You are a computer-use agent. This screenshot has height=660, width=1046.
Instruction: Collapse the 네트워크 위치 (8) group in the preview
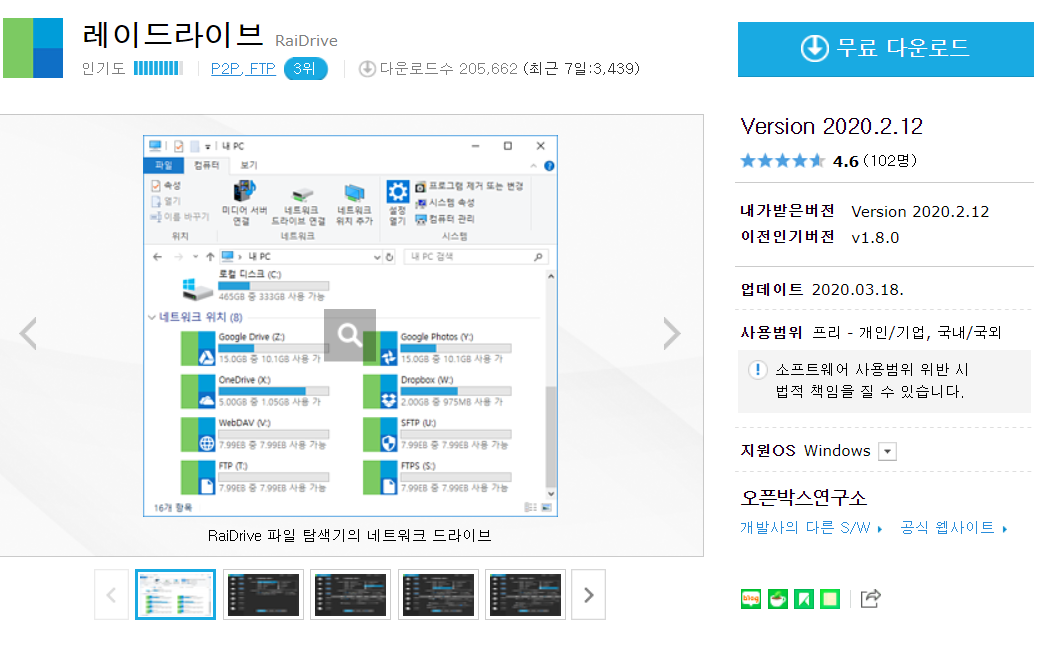tap(151, 318)
